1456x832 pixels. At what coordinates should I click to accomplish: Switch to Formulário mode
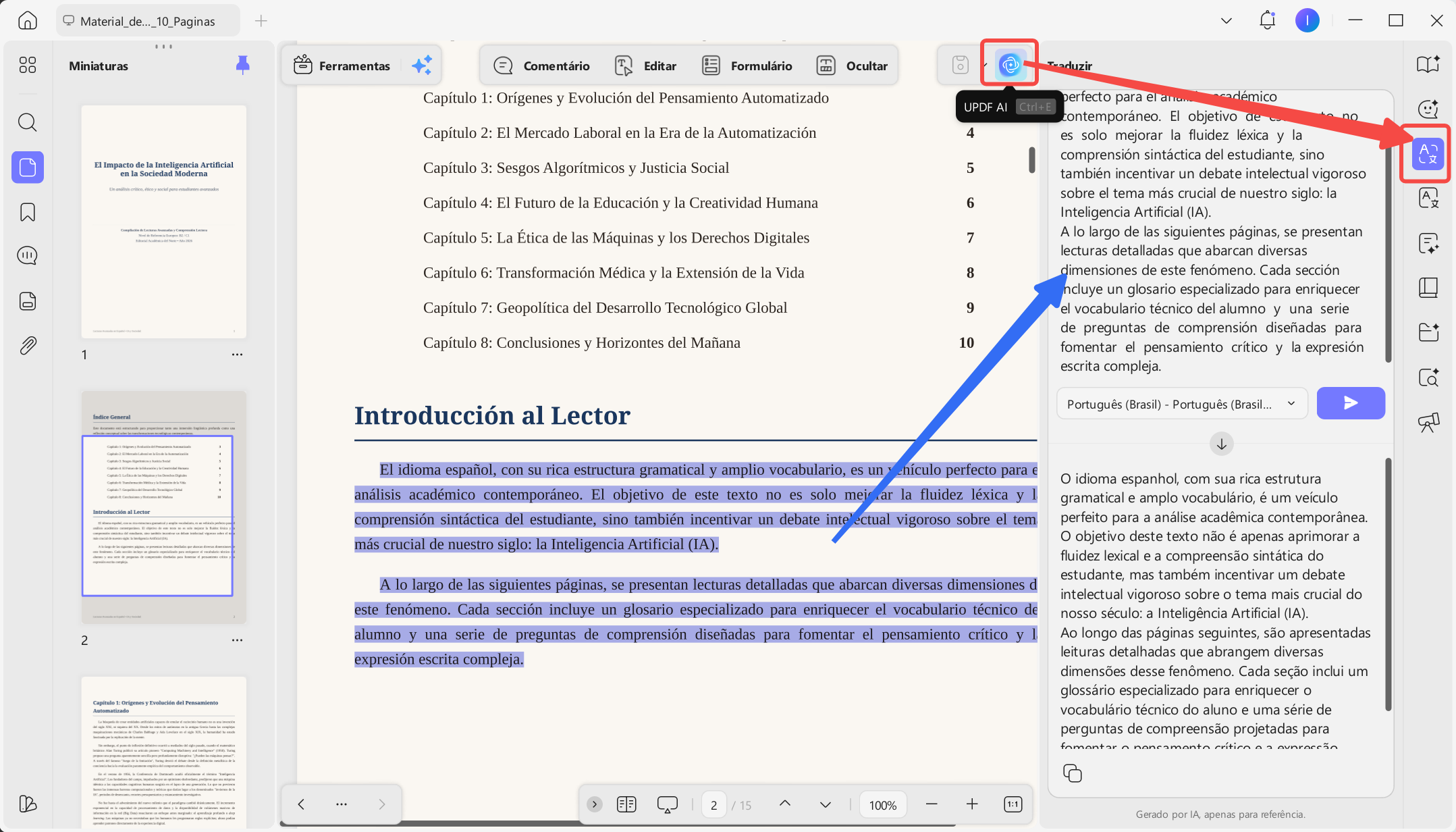pos(747,66)
